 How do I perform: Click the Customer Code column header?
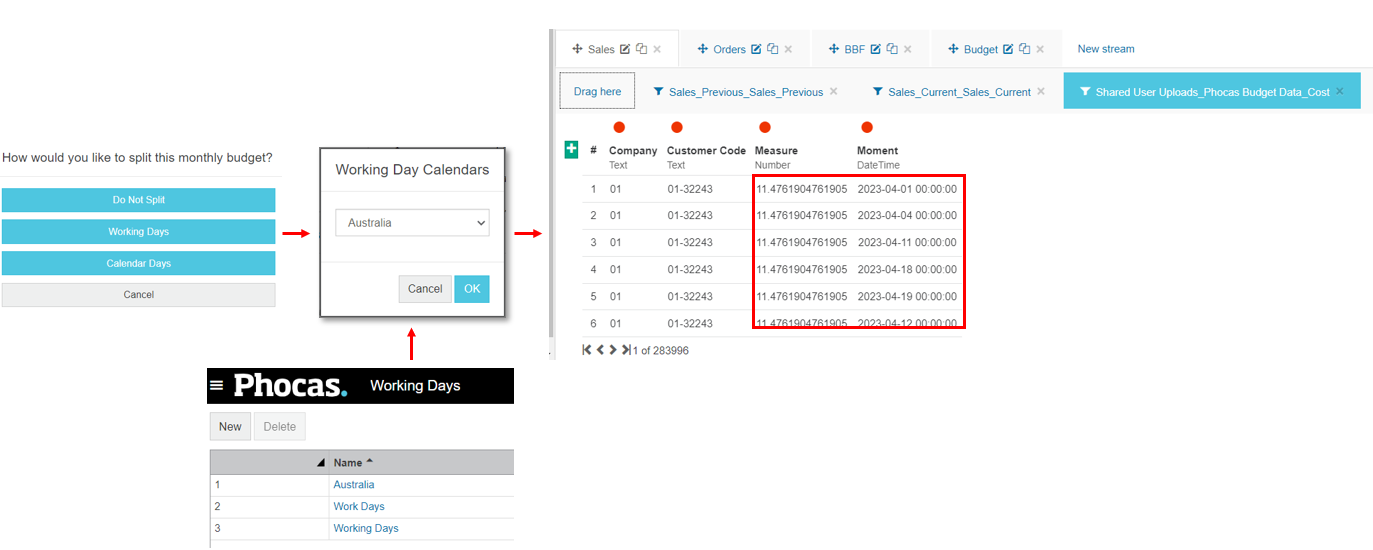[x=706, y=151]
